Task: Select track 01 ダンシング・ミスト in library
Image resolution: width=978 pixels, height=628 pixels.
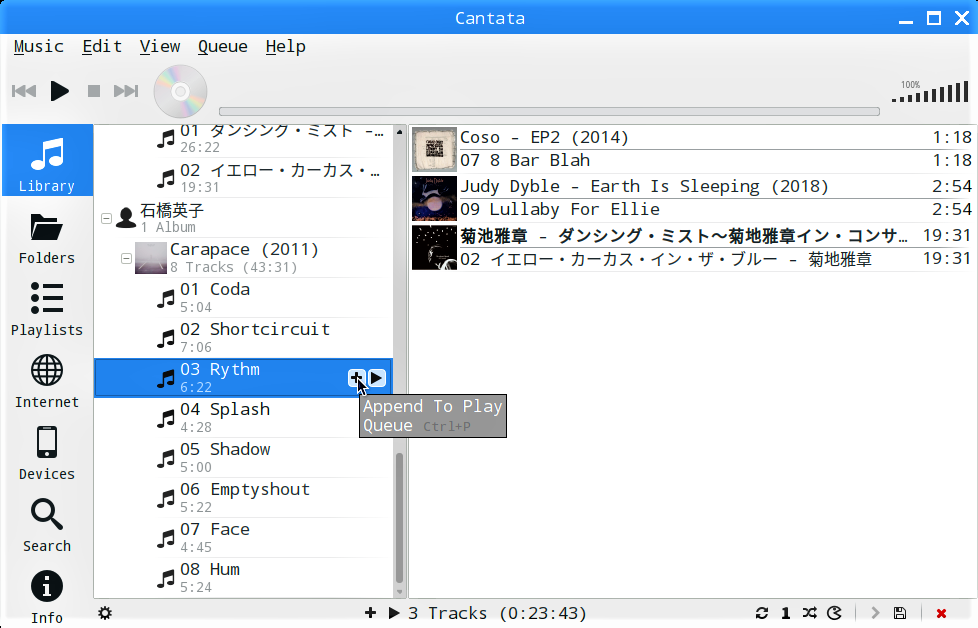Action: click(243, 140)
